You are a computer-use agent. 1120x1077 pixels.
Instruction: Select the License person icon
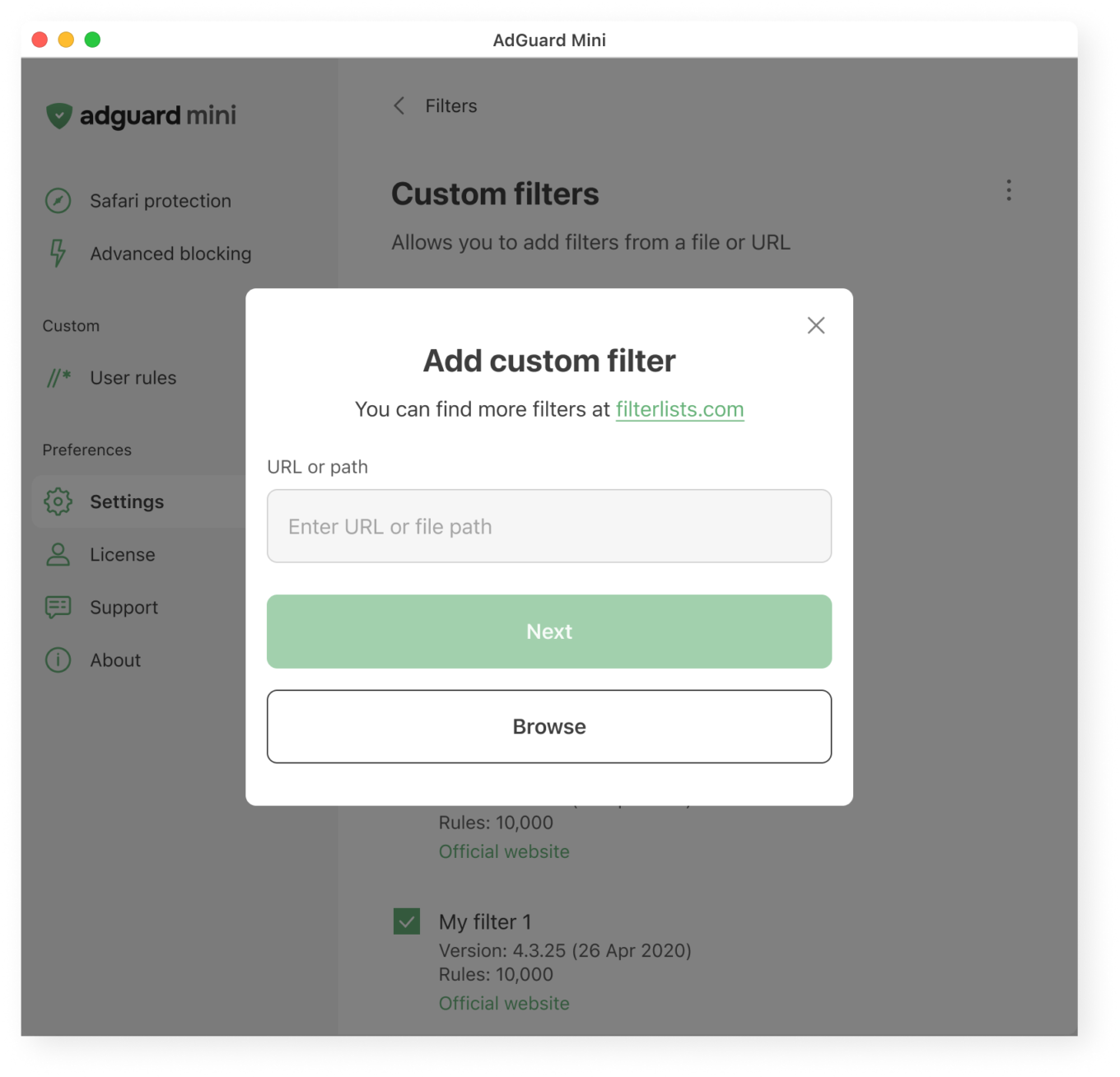(x=58, y=554)
